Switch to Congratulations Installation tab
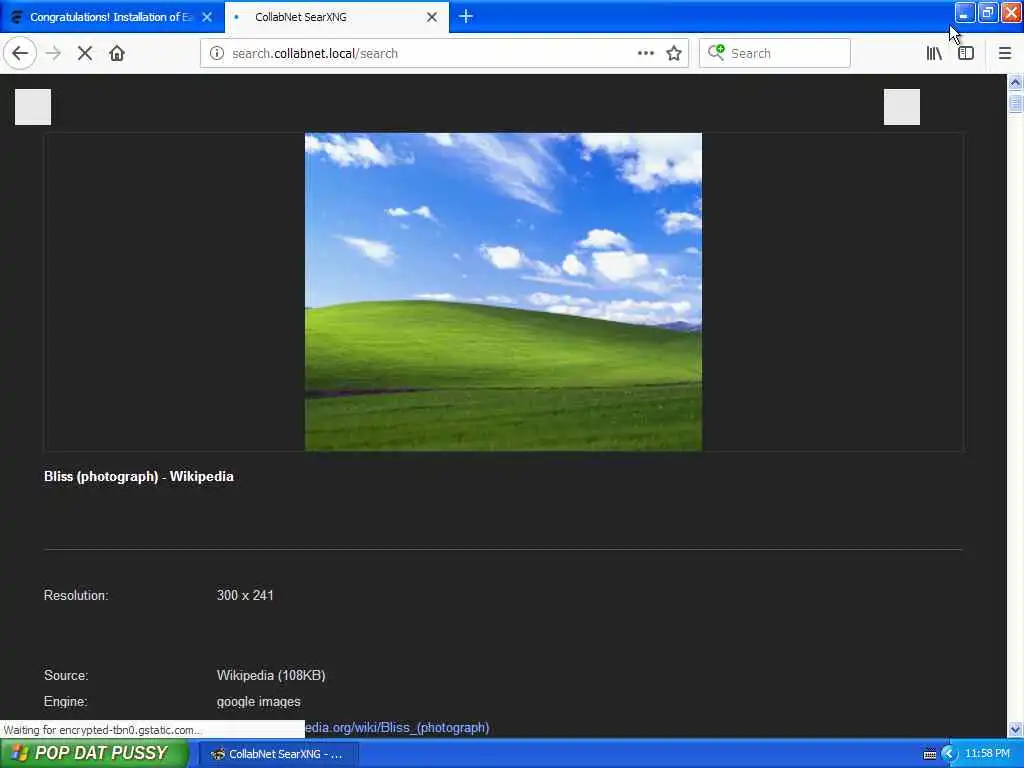The image size is (1024, 768). (112, 17)
